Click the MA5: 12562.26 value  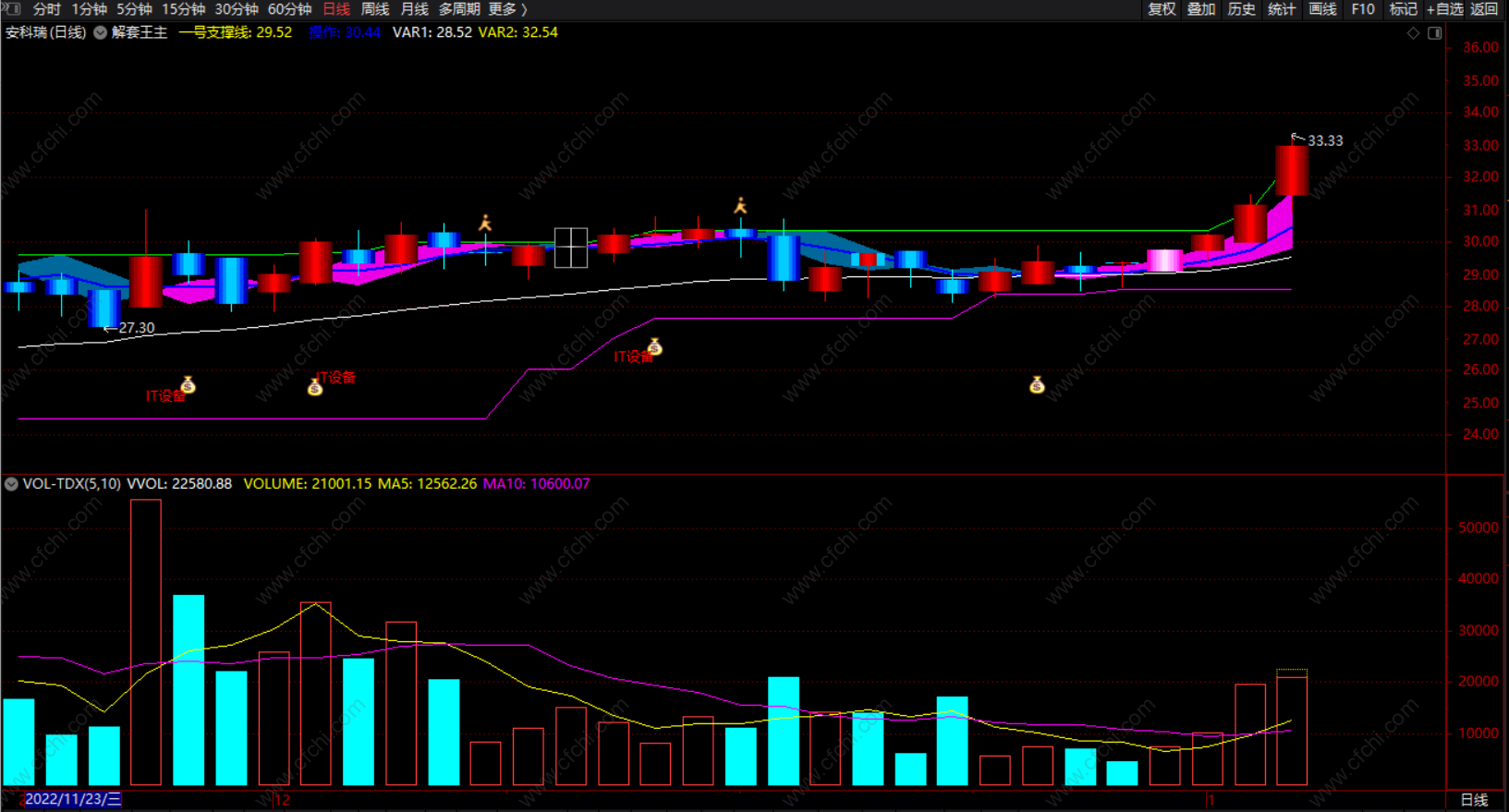[427, 484]
